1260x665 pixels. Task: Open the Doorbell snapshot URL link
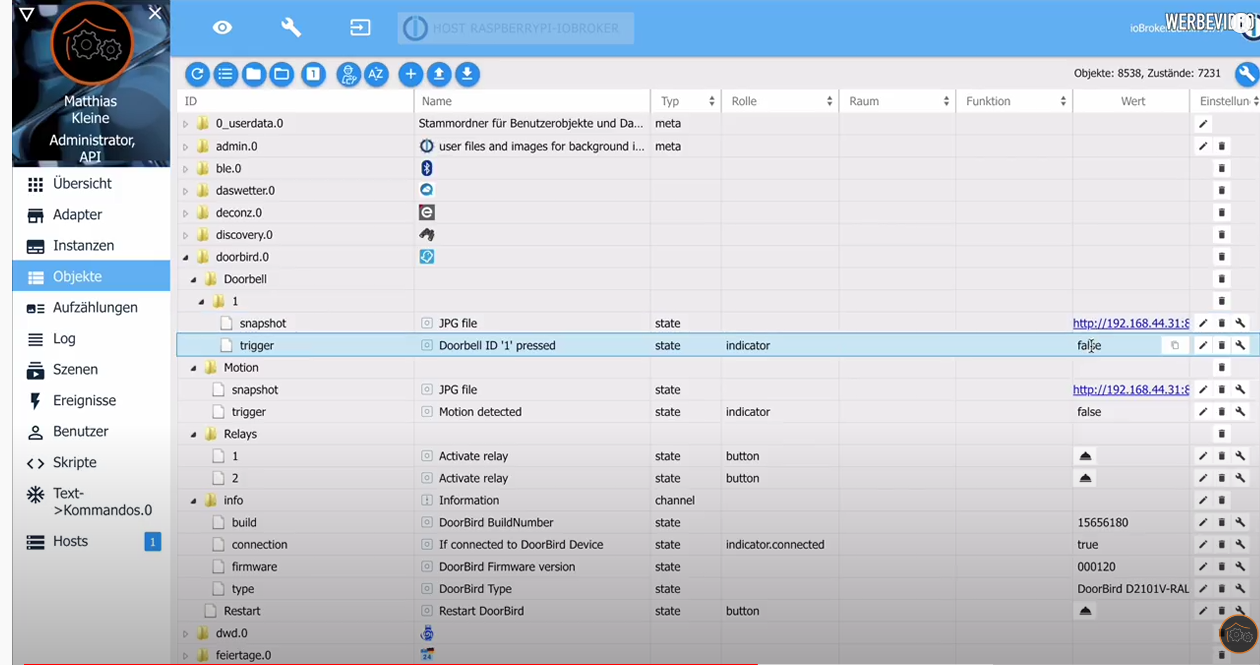point(1131,323)
